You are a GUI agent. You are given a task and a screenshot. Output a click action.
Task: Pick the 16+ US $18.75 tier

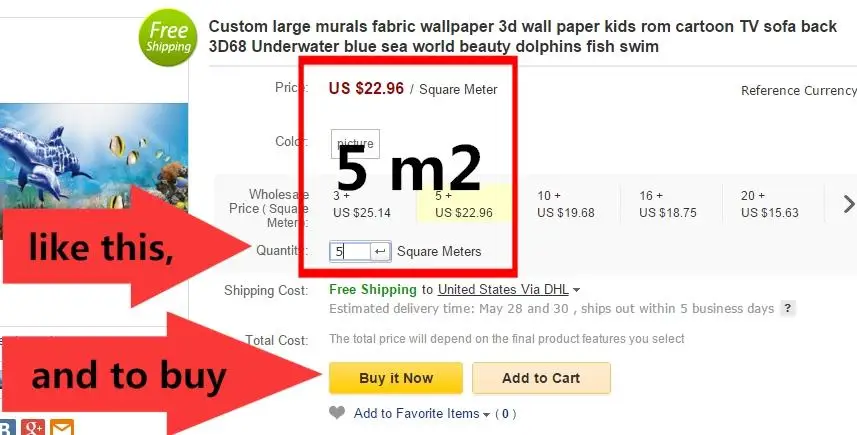[668, 204]
